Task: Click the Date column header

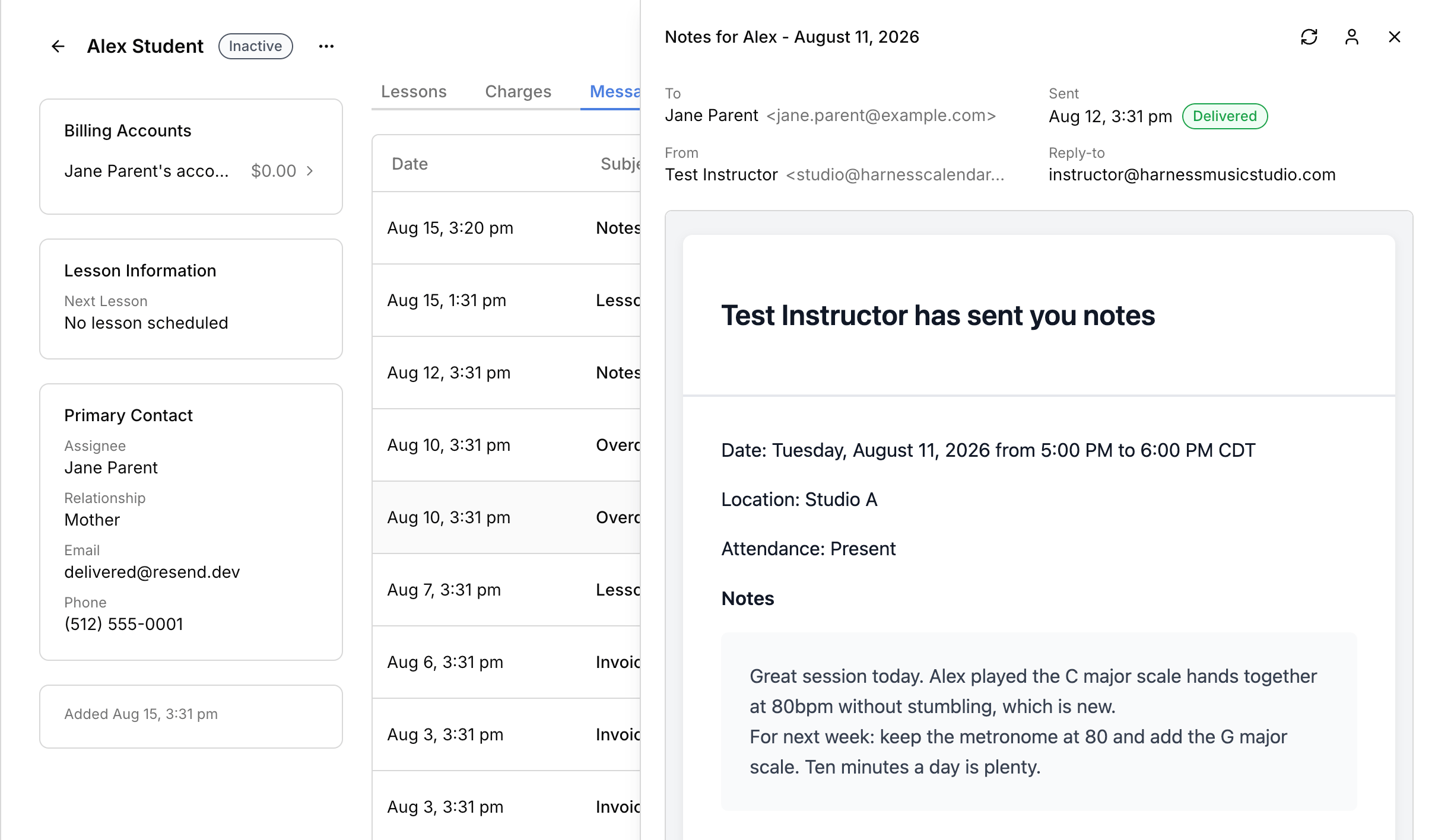Action: 409,164
